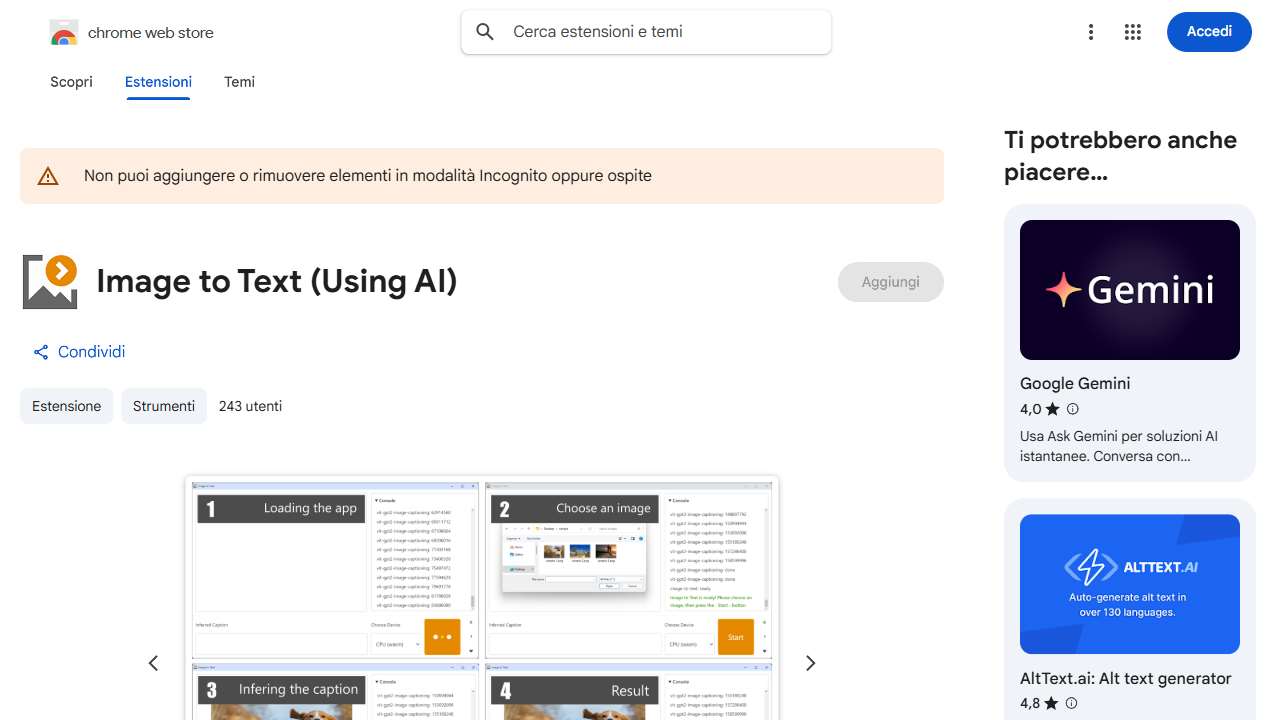Click the Condividi share icon
Viewport: 1280px width, 720px height.
pos(41,352)
